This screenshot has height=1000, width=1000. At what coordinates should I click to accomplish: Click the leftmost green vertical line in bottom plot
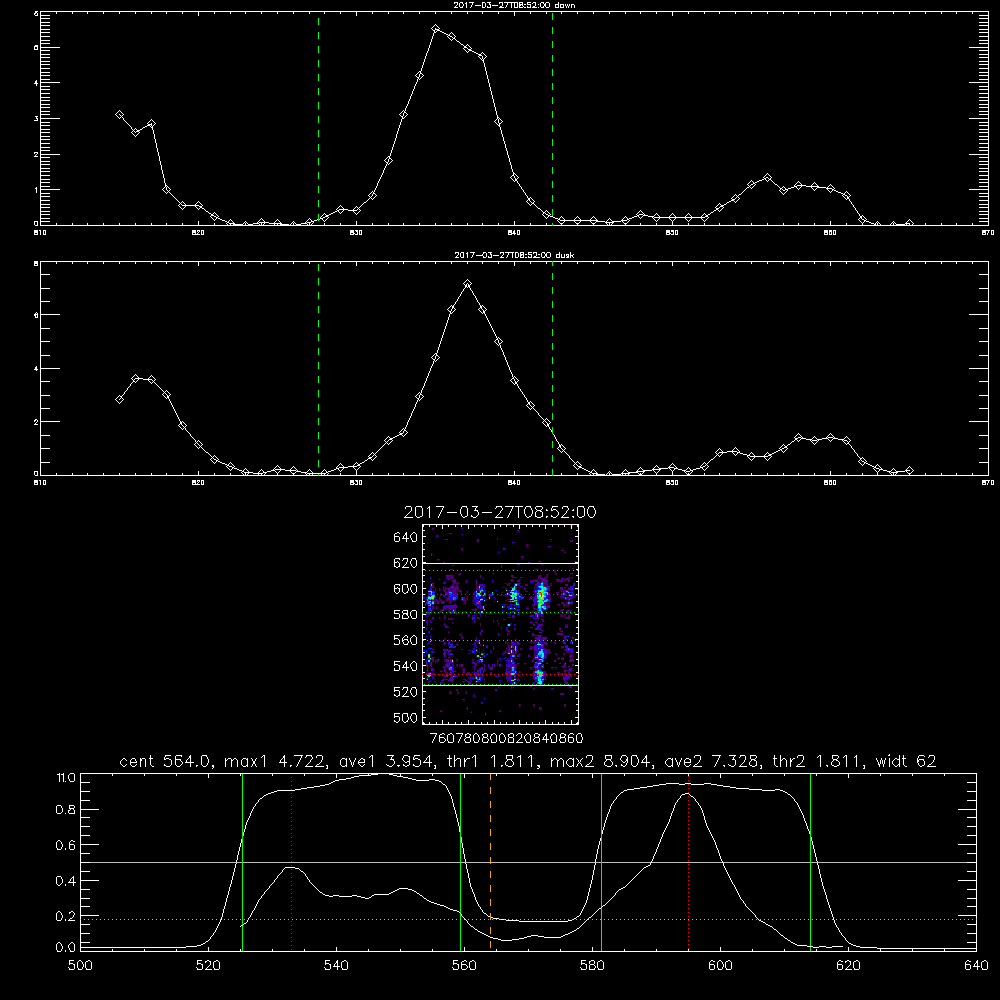(x=242, y=861)
